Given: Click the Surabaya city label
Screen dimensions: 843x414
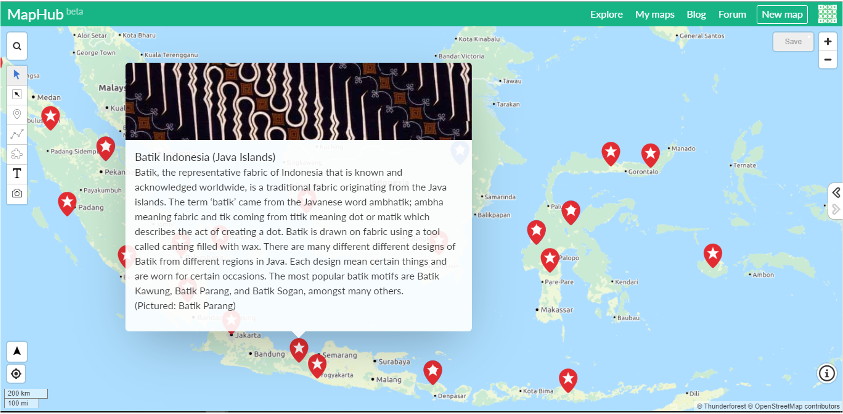Looking at the screenshot, I should pos(395,361).
